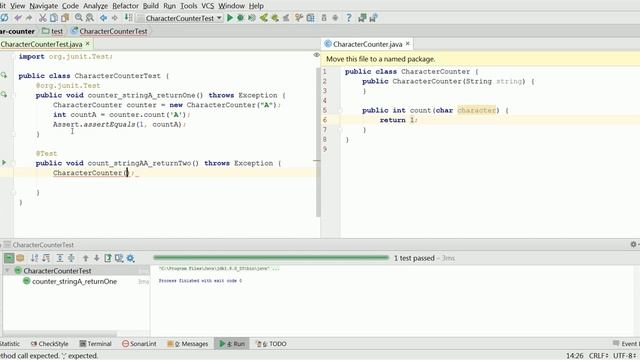The width and height of the screenshot is (640, 360).
Task: Open the TODO tool window
Action: 271,344
